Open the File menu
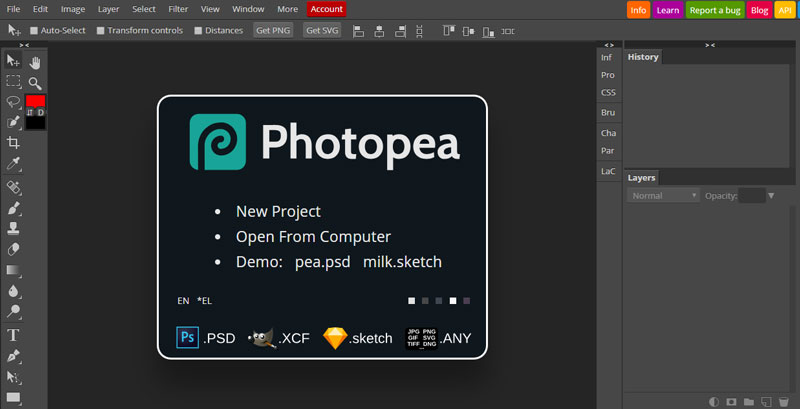 coord(14,9)
